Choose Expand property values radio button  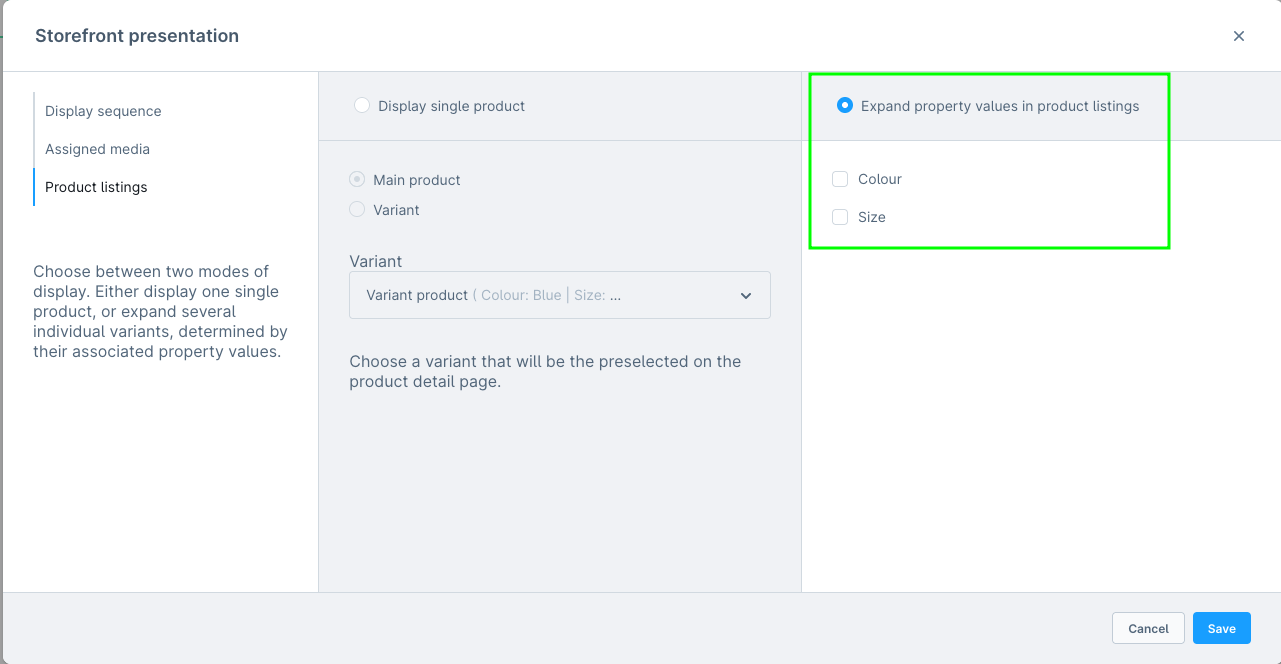[x=845, y=106]
